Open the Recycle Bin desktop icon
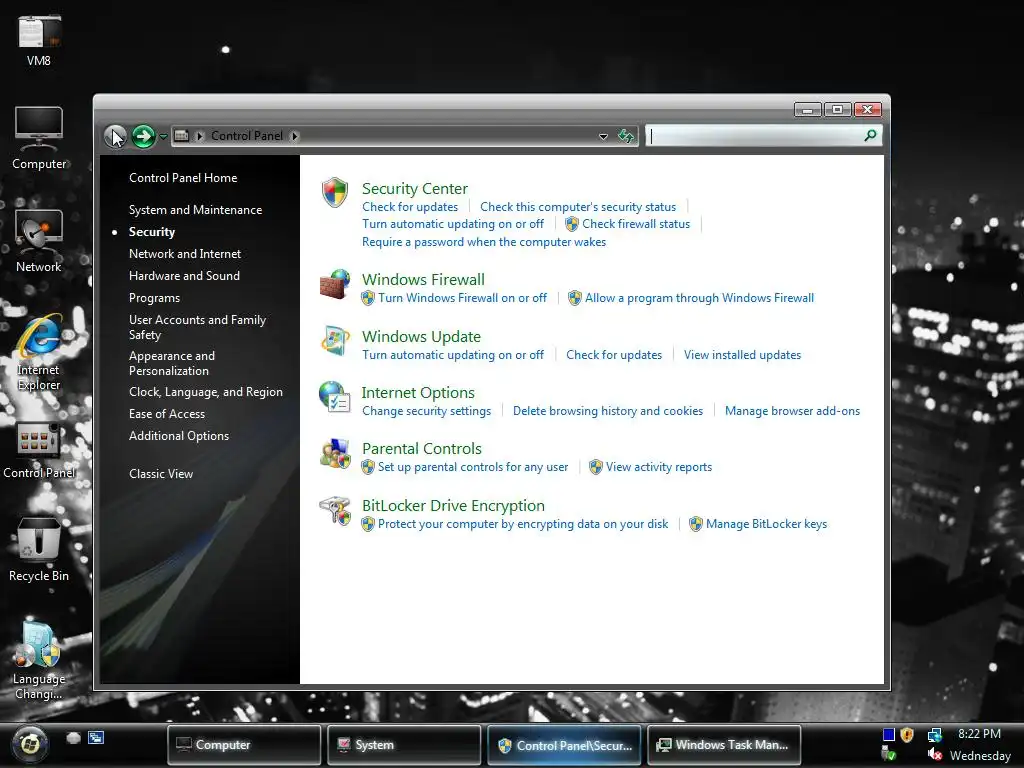 coord(39,550)
